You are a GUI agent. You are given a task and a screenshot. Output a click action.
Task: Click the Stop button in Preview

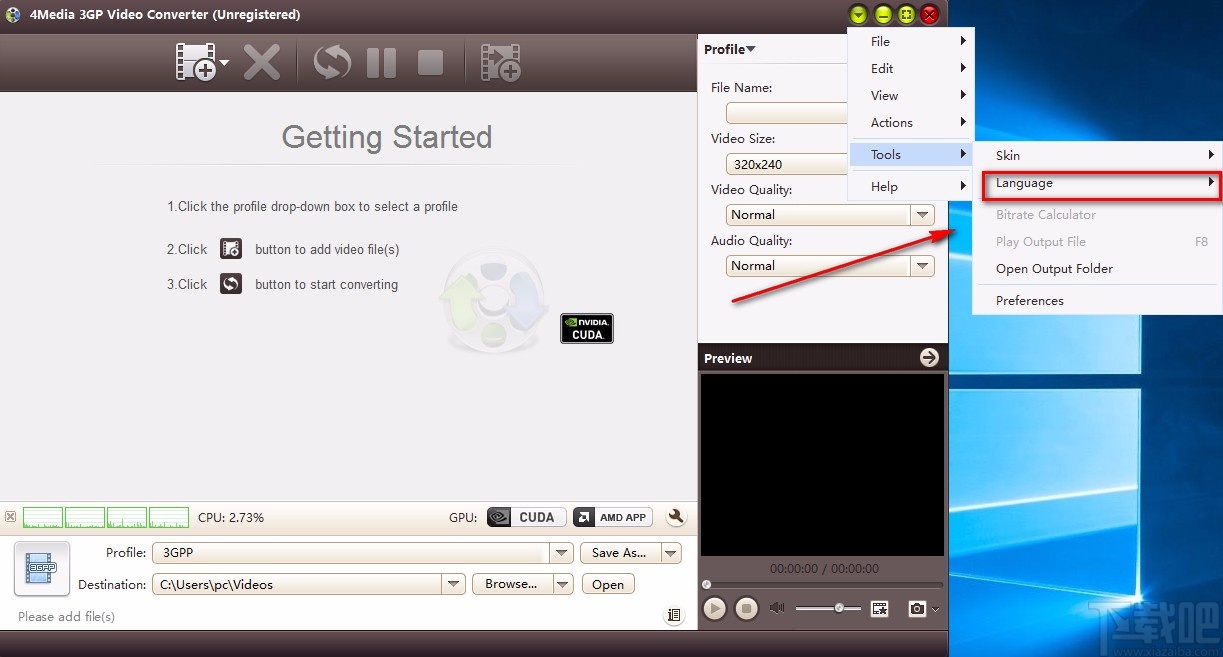747,608
